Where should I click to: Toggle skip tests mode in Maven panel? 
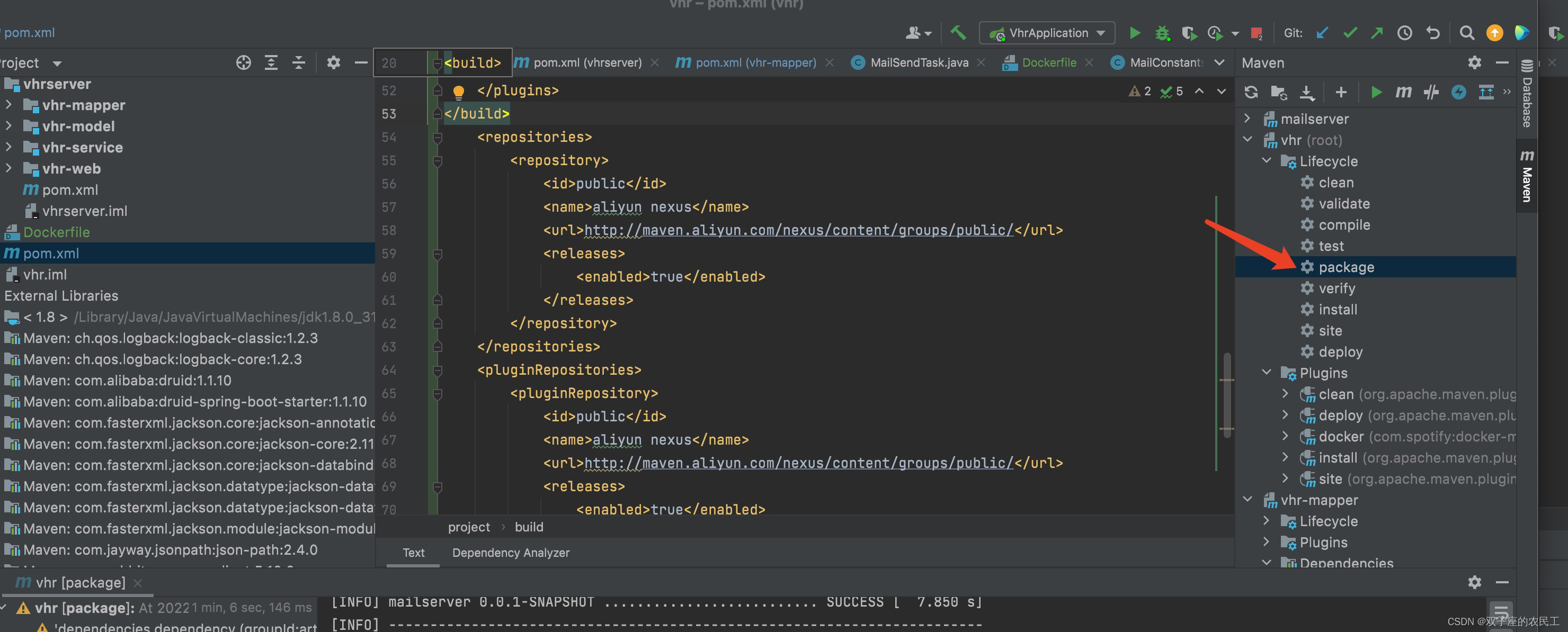pyautogui.click(x=1432, y=92)
